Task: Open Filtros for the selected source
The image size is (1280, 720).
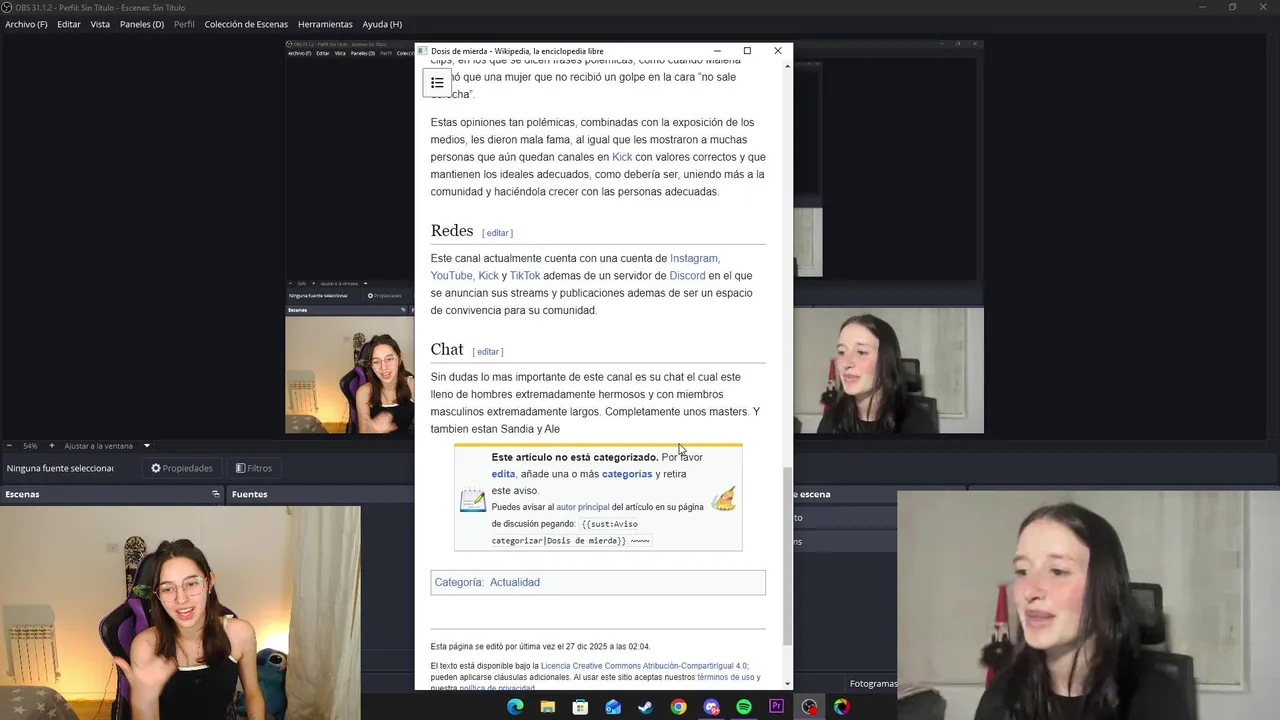Action: click(x=254, y=468)
